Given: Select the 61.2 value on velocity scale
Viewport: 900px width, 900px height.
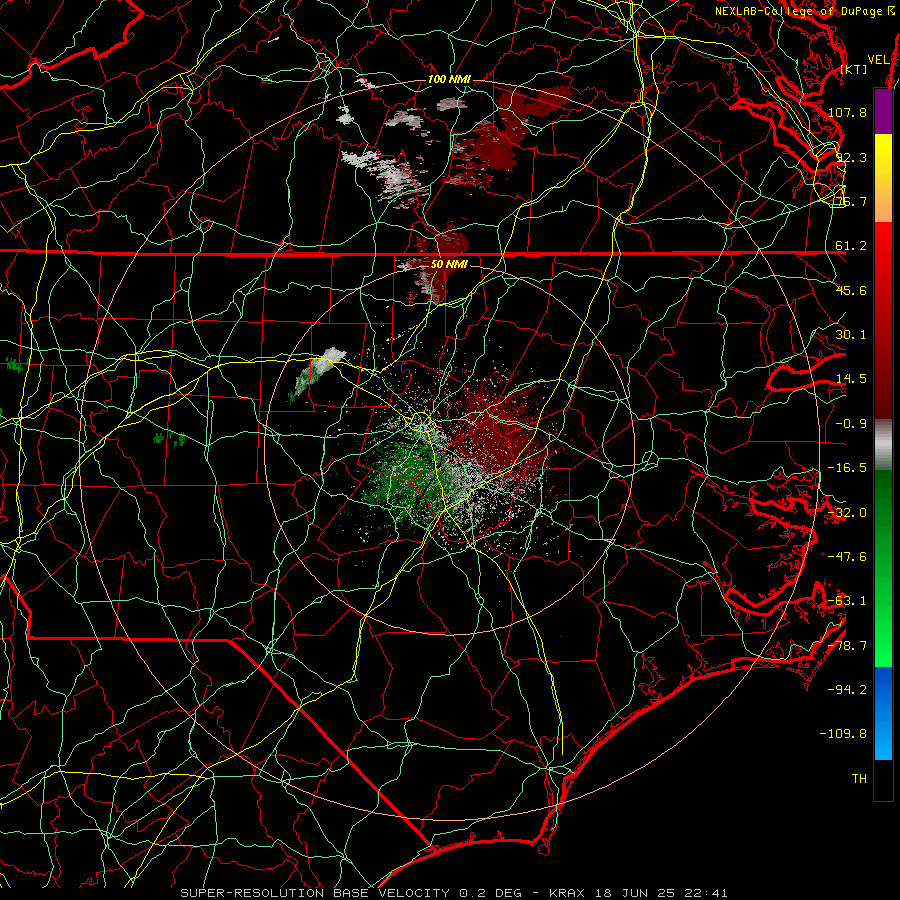Looking at the screenshot, I should click(851, 246).
